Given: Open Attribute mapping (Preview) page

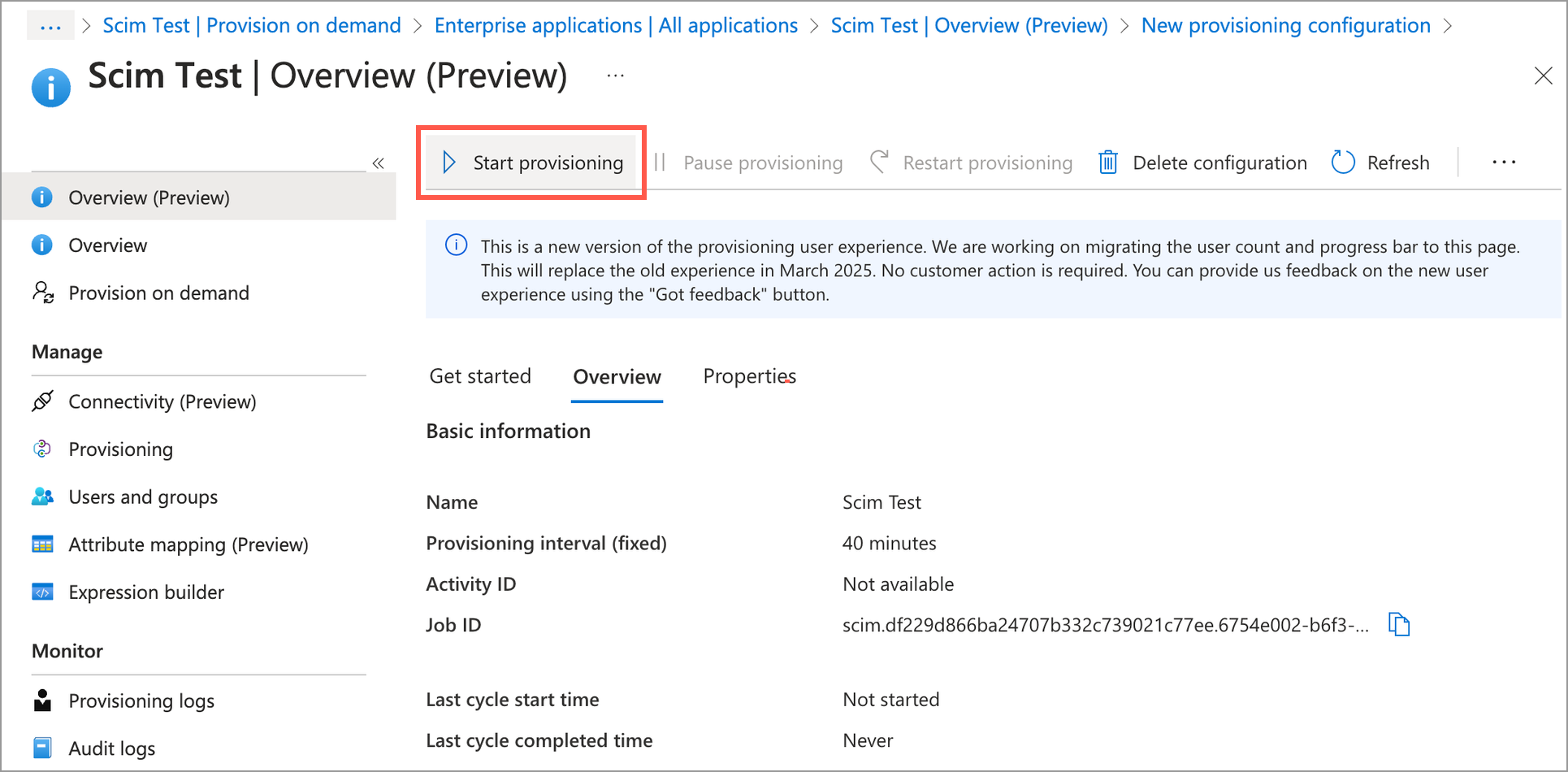Looking at the screenshot, I should pos(188,544).
